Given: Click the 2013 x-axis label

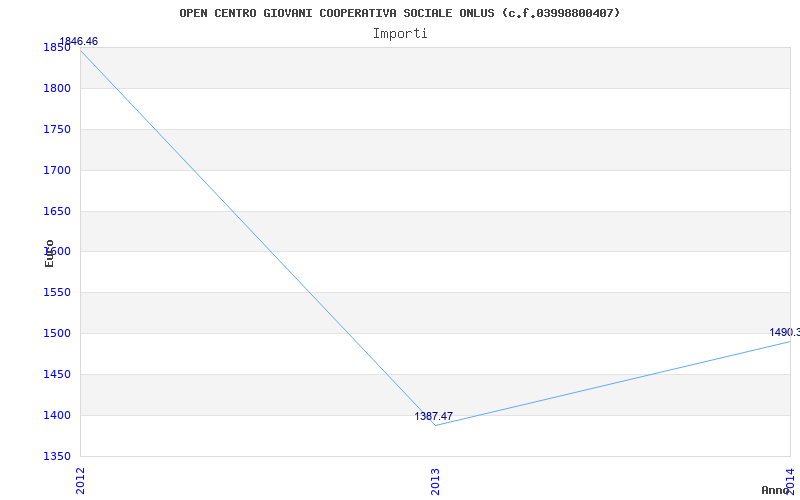Looking at the screenshot, I should pos(435,481).
